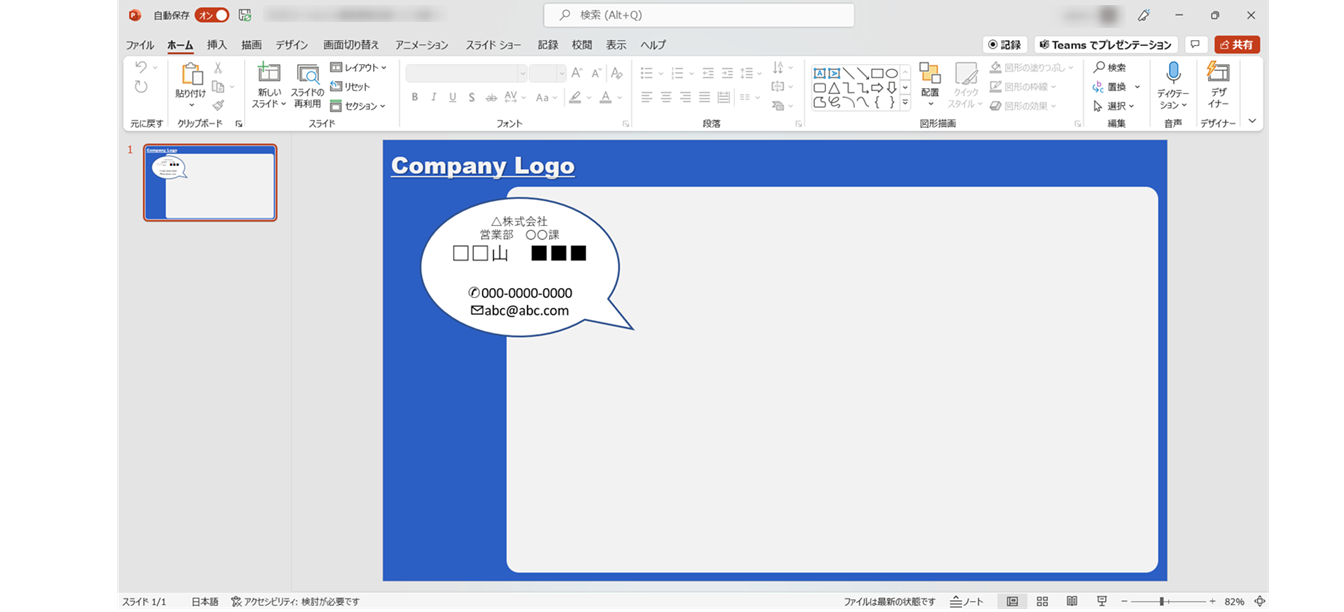Switch to the Animations (アニメーション) tab
The width and height of the screenshot is (1344, 612).
click(421, 45)
